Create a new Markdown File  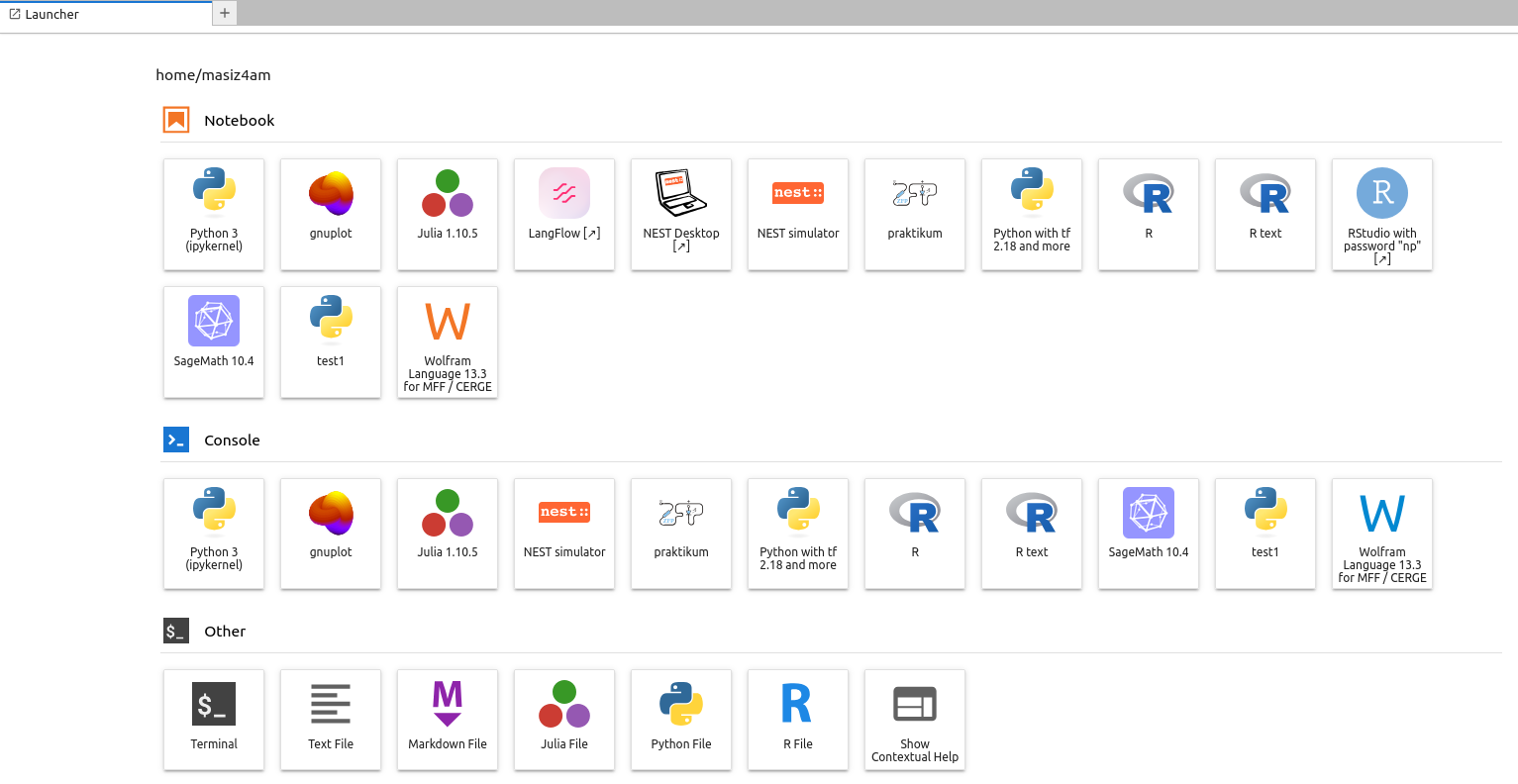(x=448, y=720)
